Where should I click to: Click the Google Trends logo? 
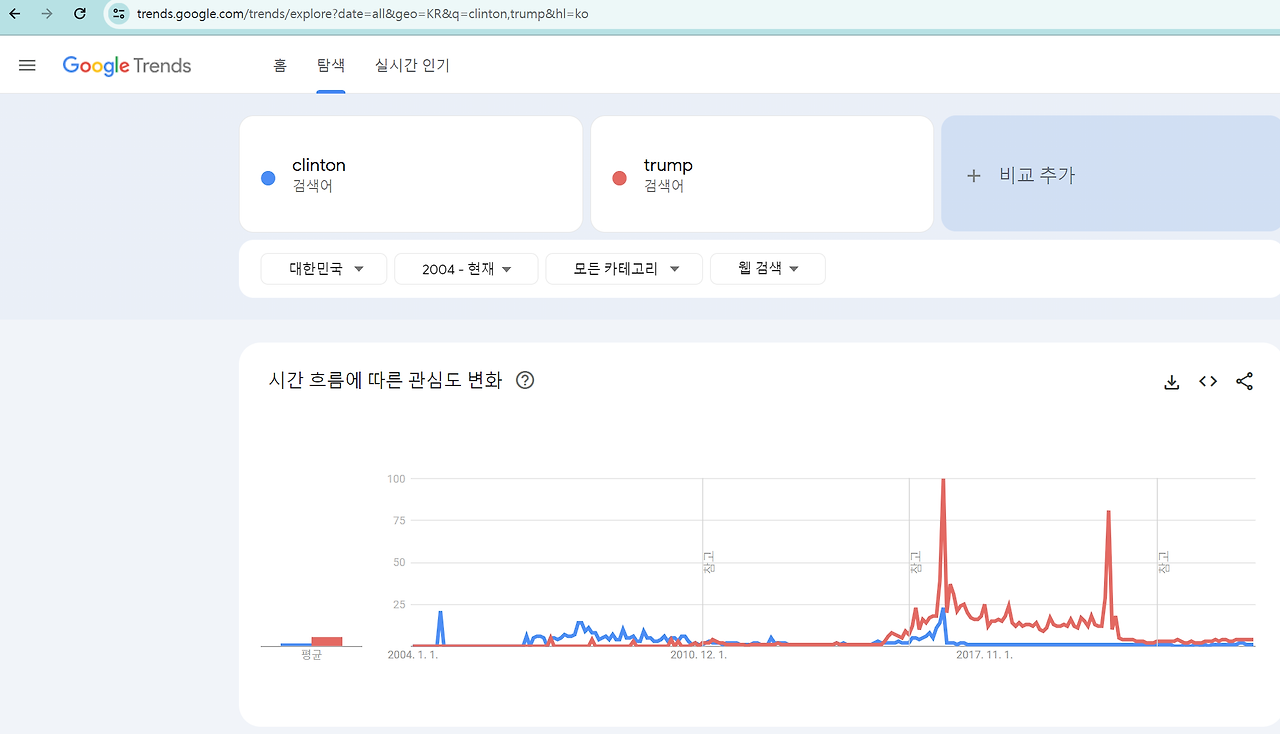tap(127, 66)
